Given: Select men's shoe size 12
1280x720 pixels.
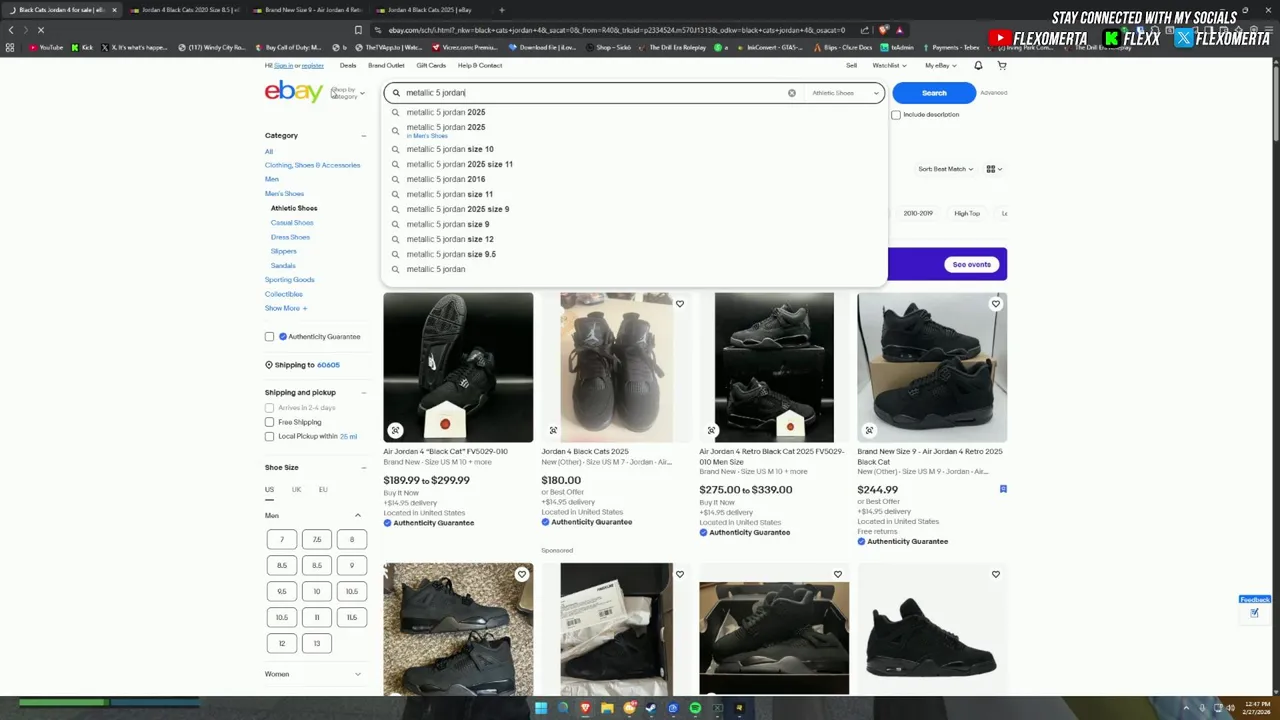Looking at the screenshot, I should pyautogui.click(x=282, y=643).
